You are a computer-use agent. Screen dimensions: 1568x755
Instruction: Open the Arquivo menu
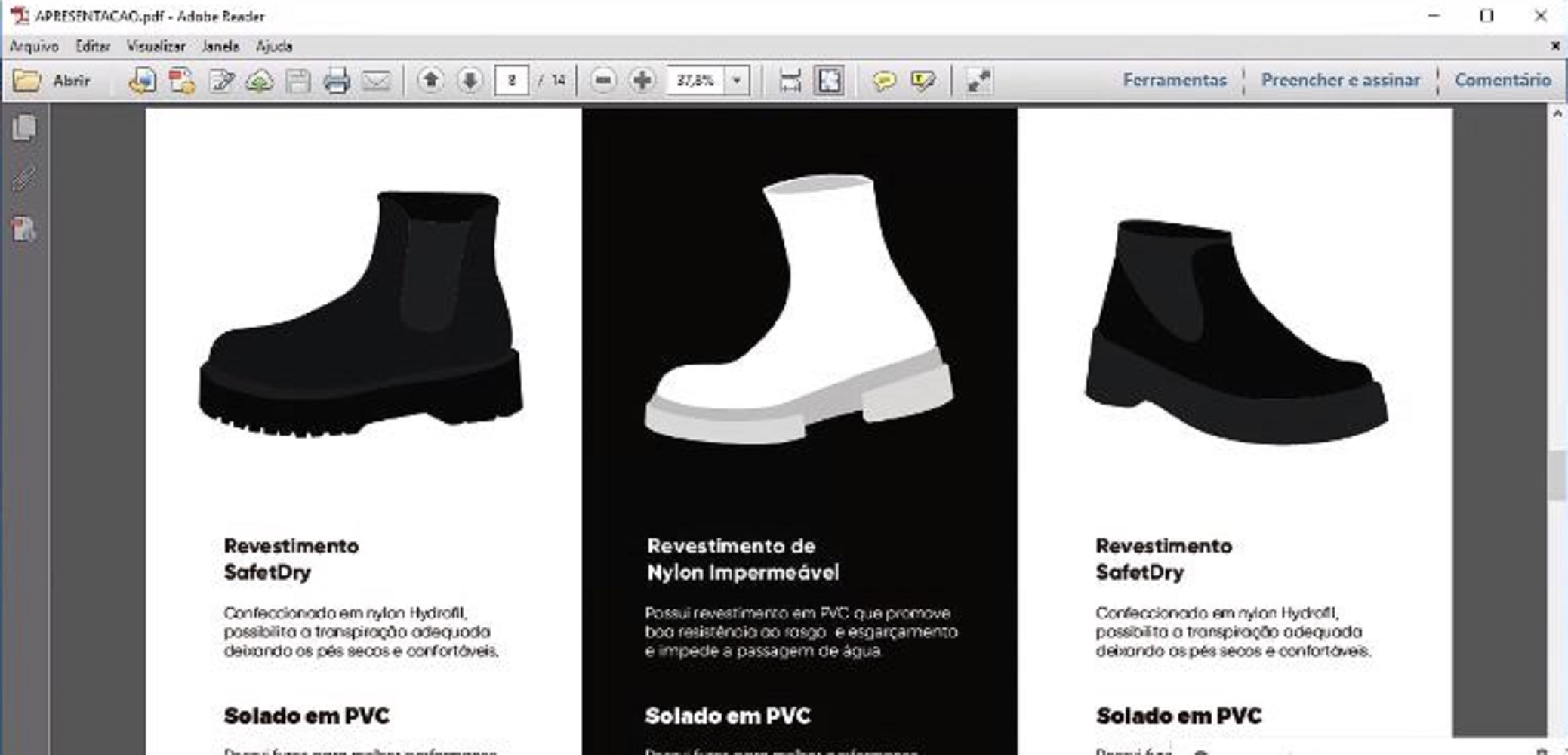[x=33, y=46]
